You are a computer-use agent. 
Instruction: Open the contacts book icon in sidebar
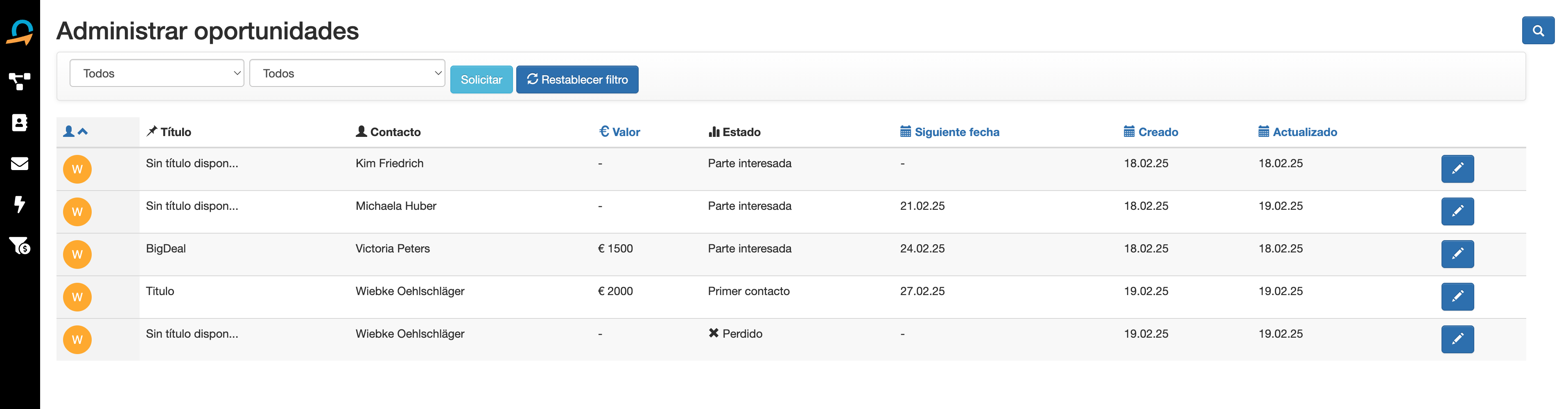click(x=20, y=123)
